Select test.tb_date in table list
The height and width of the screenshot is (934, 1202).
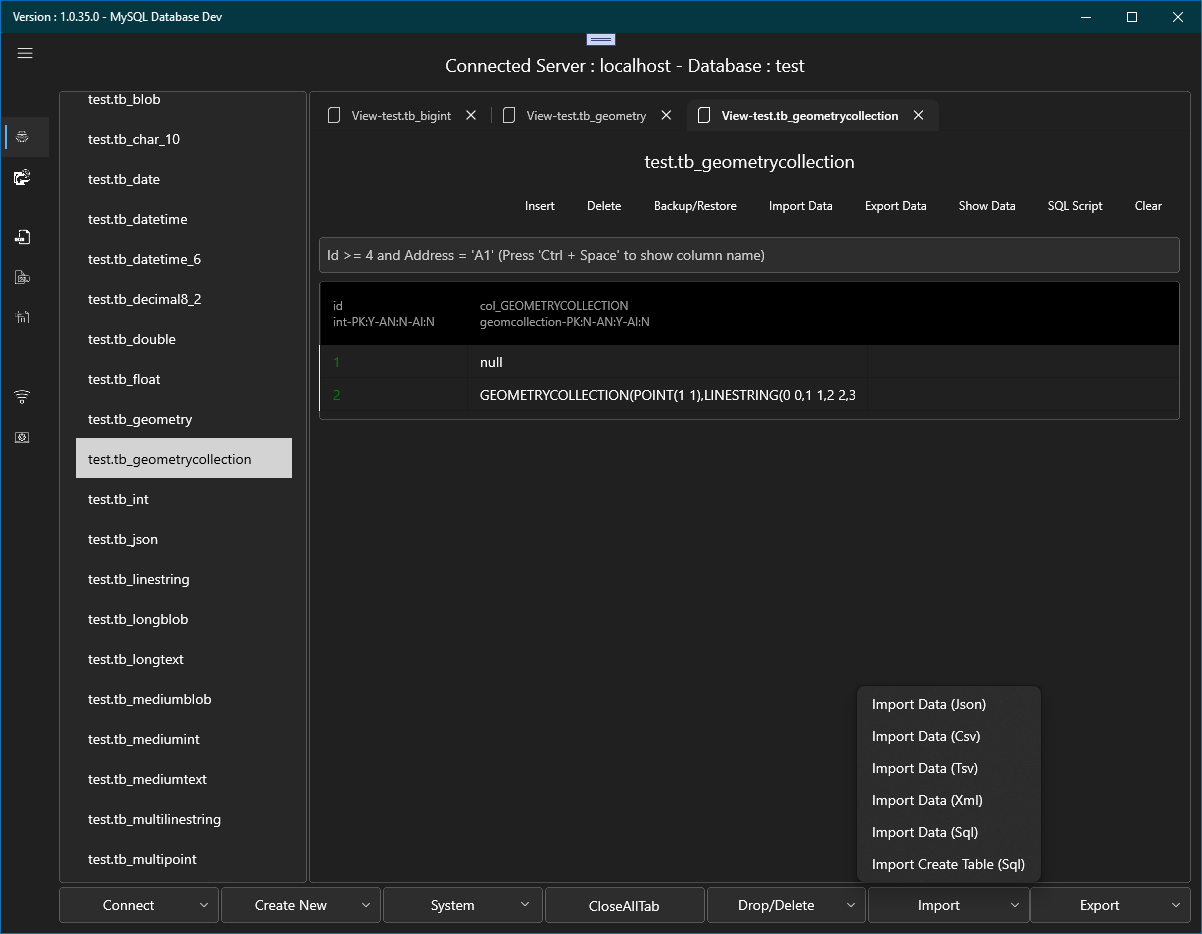(x=184, y=179)
